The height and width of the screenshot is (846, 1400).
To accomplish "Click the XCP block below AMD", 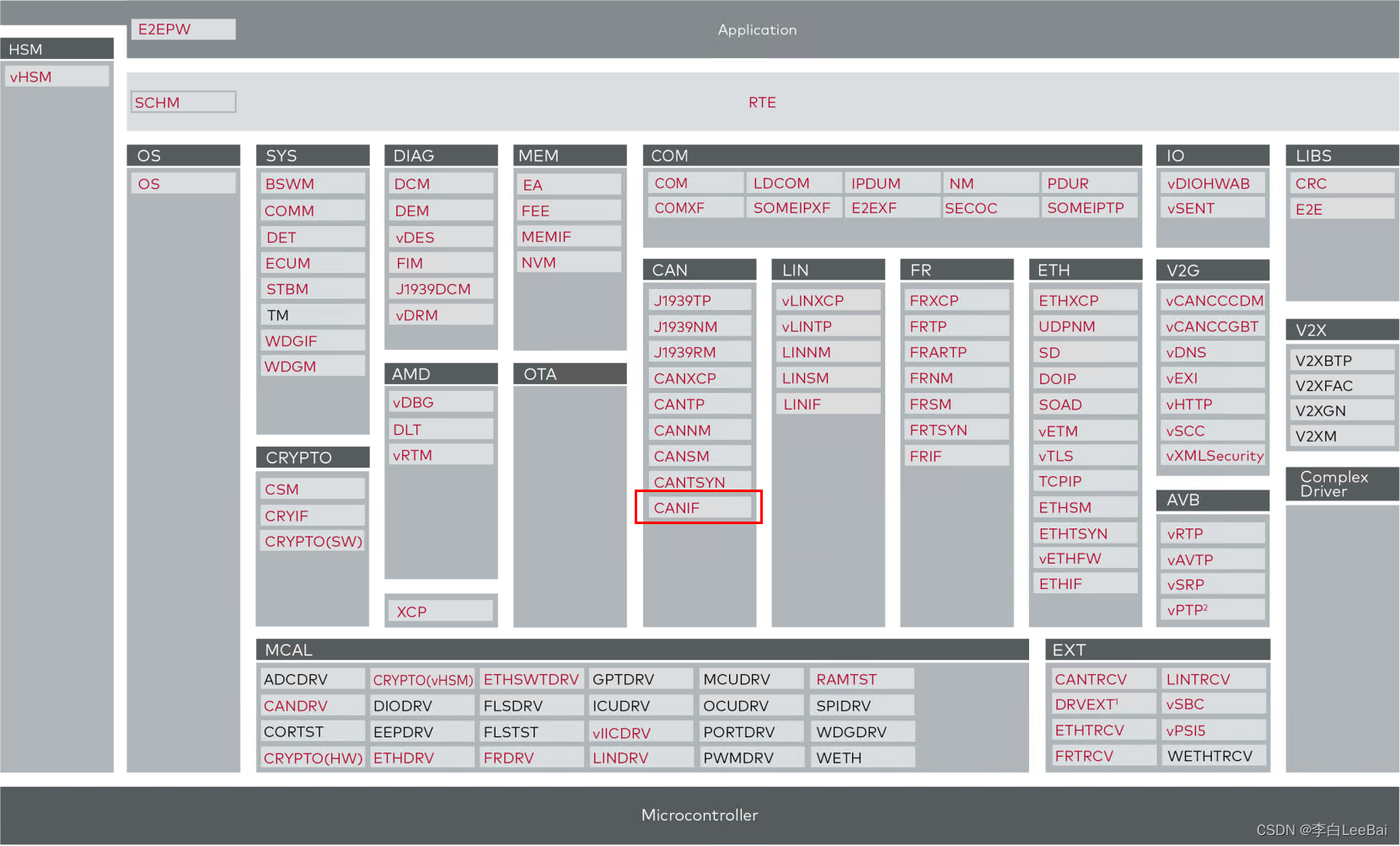I will point(439,611).
